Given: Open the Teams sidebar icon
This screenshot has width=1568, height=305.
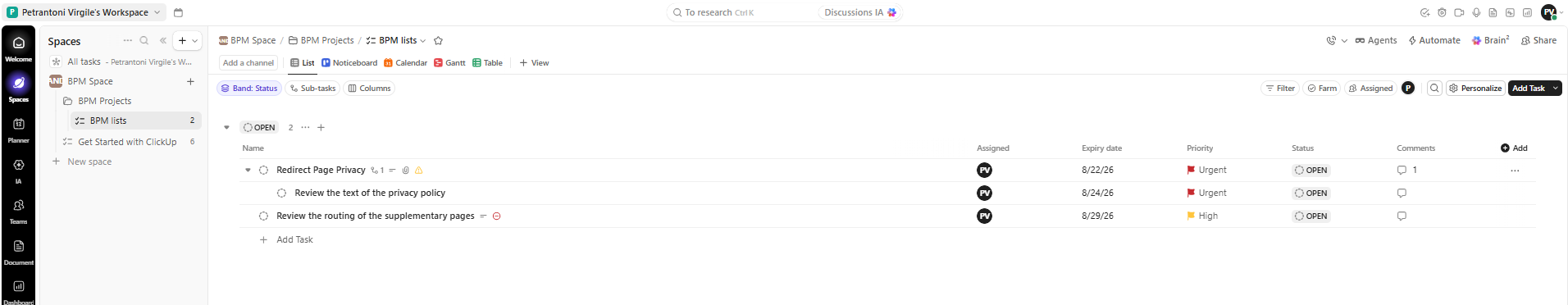Looking at the screenshot, I should click(x=18, y=205).
